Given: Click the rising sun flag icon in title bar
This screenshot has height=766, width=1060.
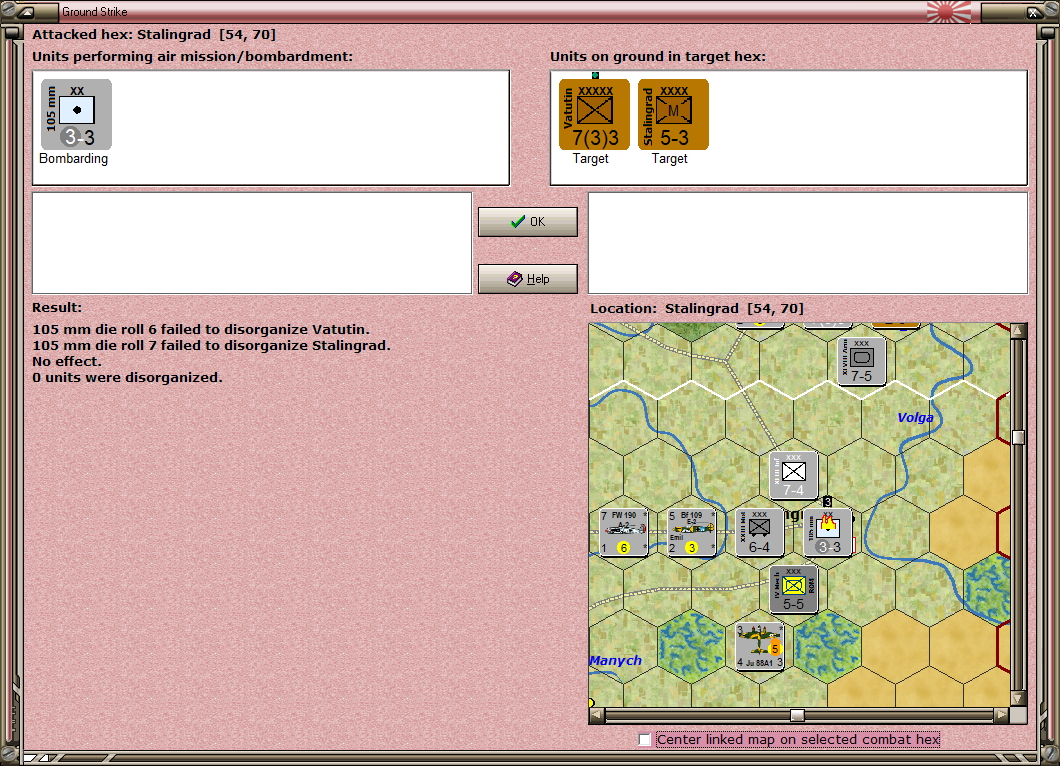Looking at the screenshot, I should click(x=948, y=11).
